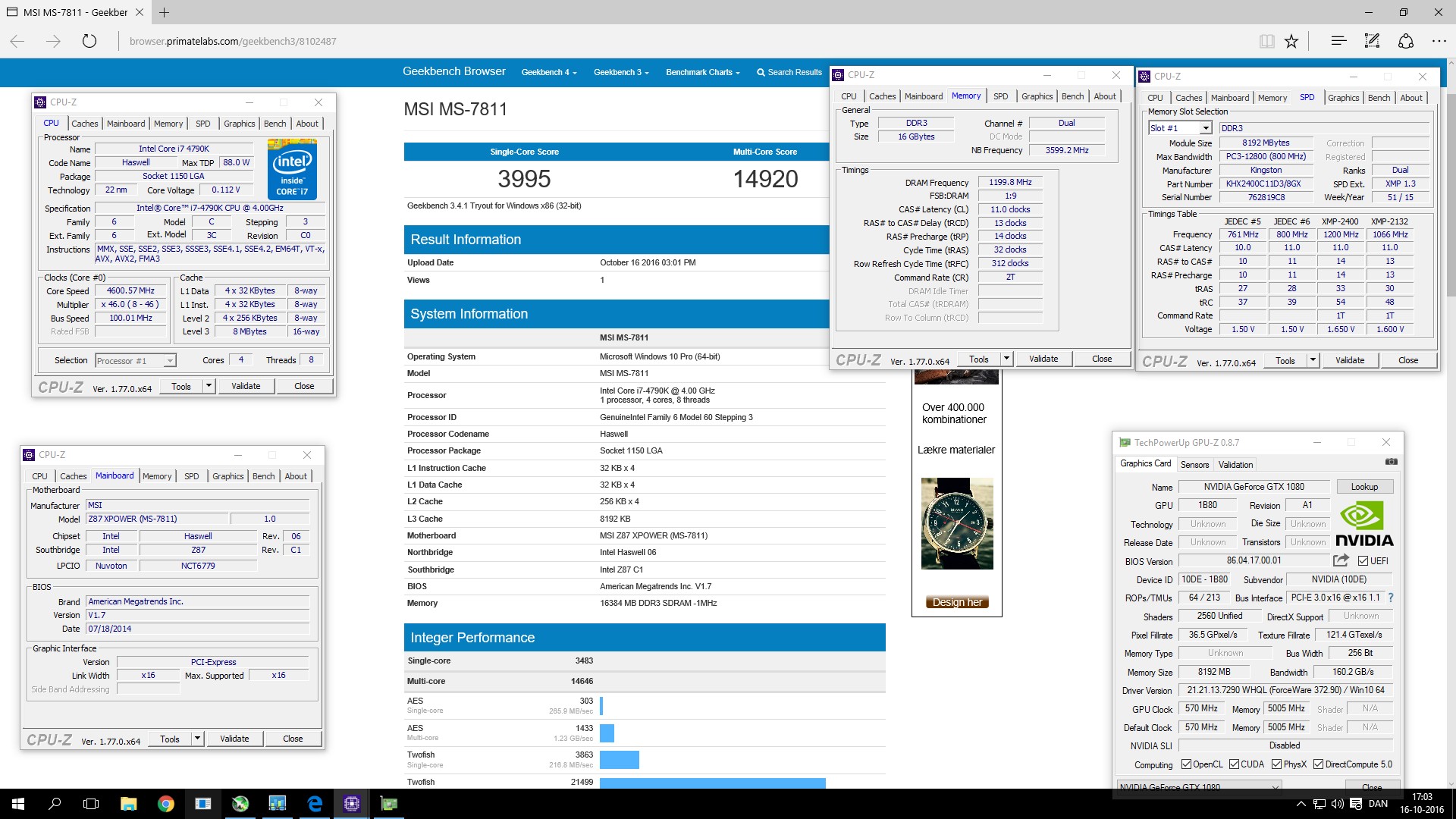Toggle the PhysX checkbox in GPU-Z
The image size is (1456, 819).
pos(1276,764)
